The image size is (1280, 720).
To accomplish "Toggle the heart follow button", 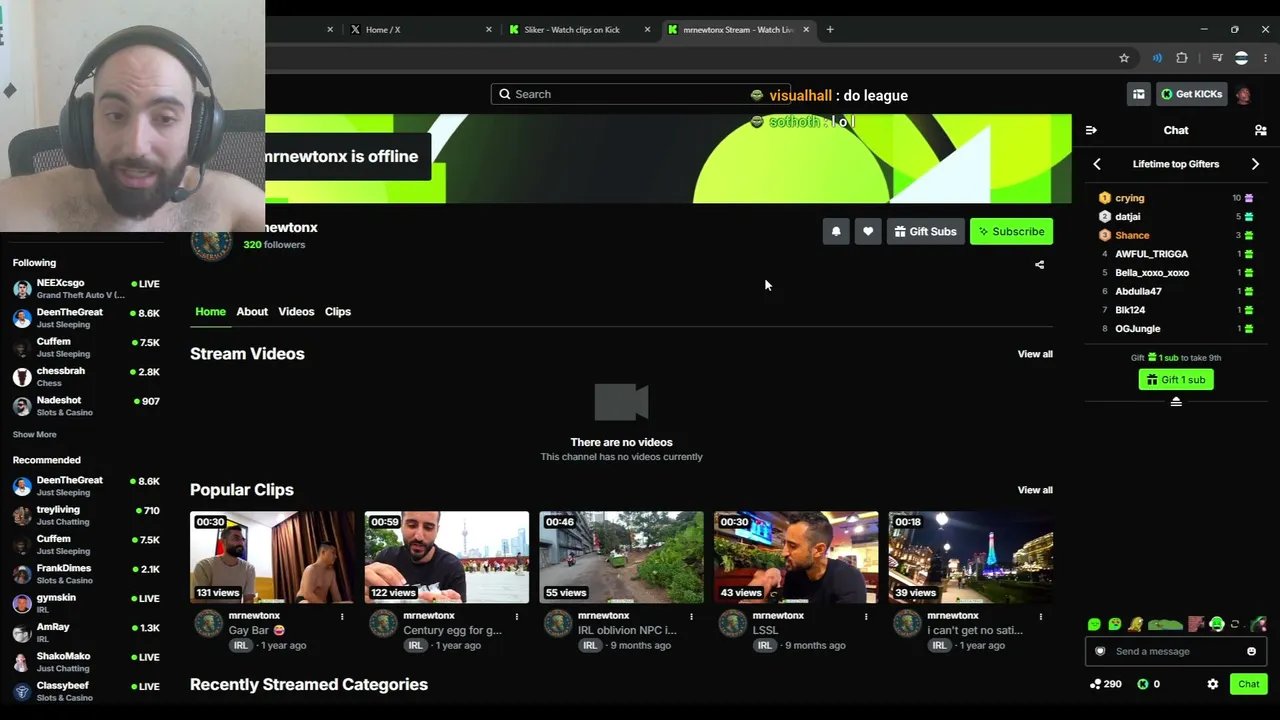I will 868,231.
